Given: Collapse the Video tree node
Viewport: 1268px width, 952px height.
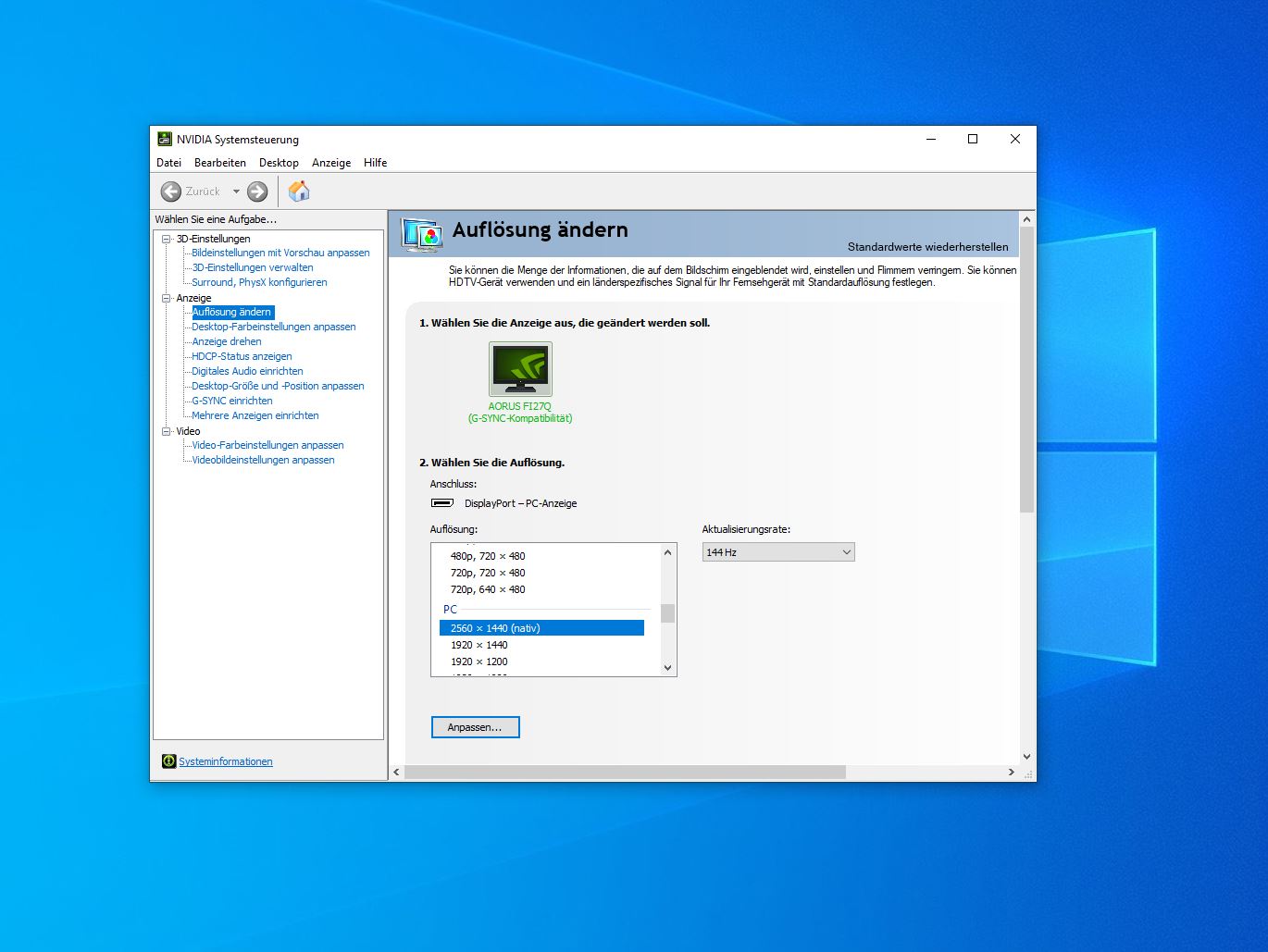Looking at the screenshot, I should point(167,431).
